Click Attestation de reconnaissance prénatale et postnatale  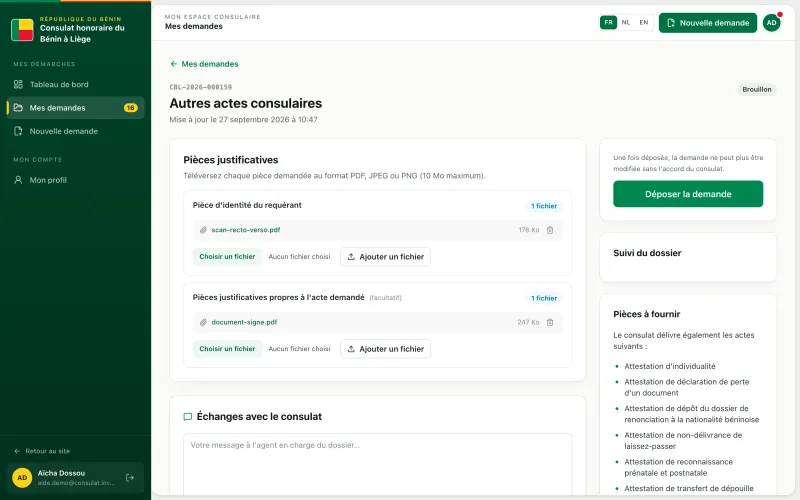pyautogui.click(x=678, y=467)
